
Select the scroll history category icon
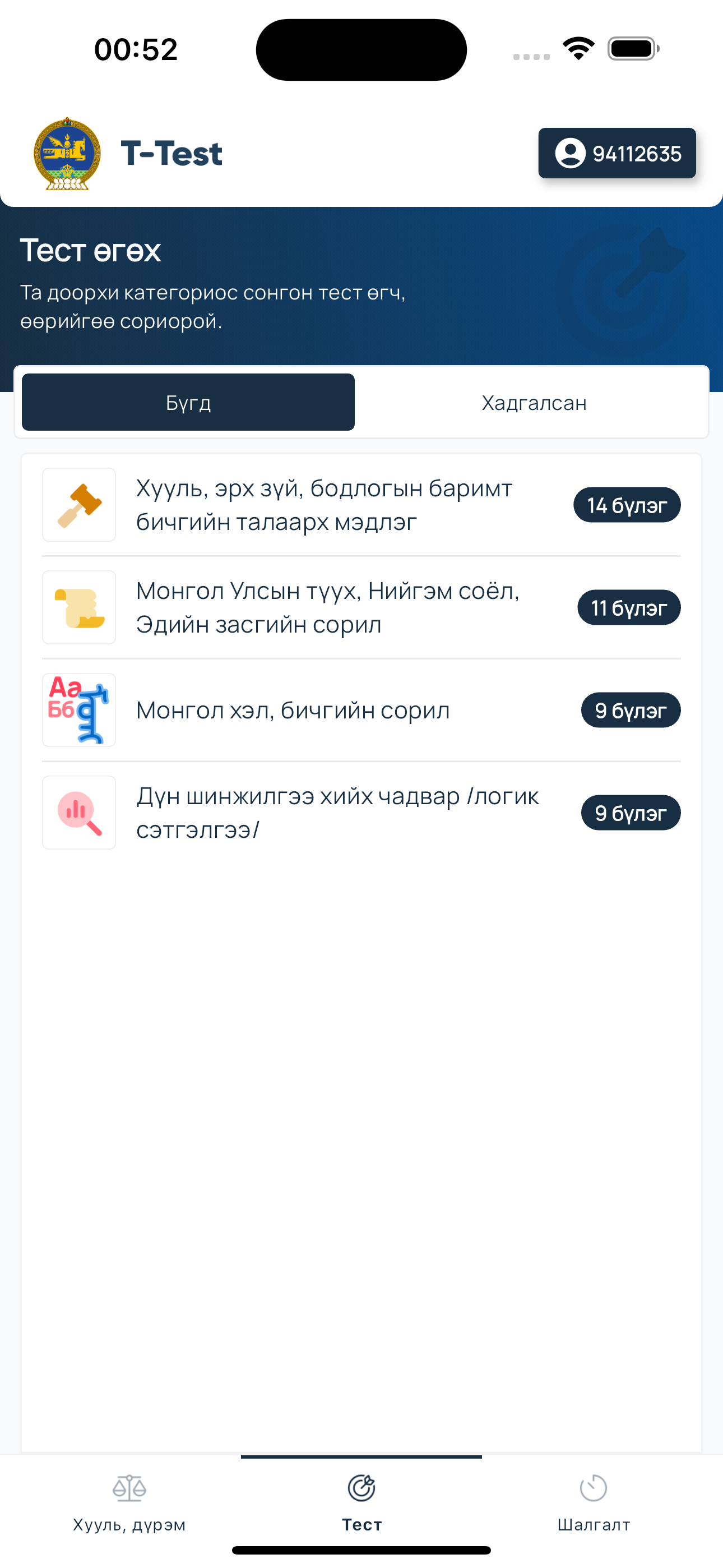79,607
